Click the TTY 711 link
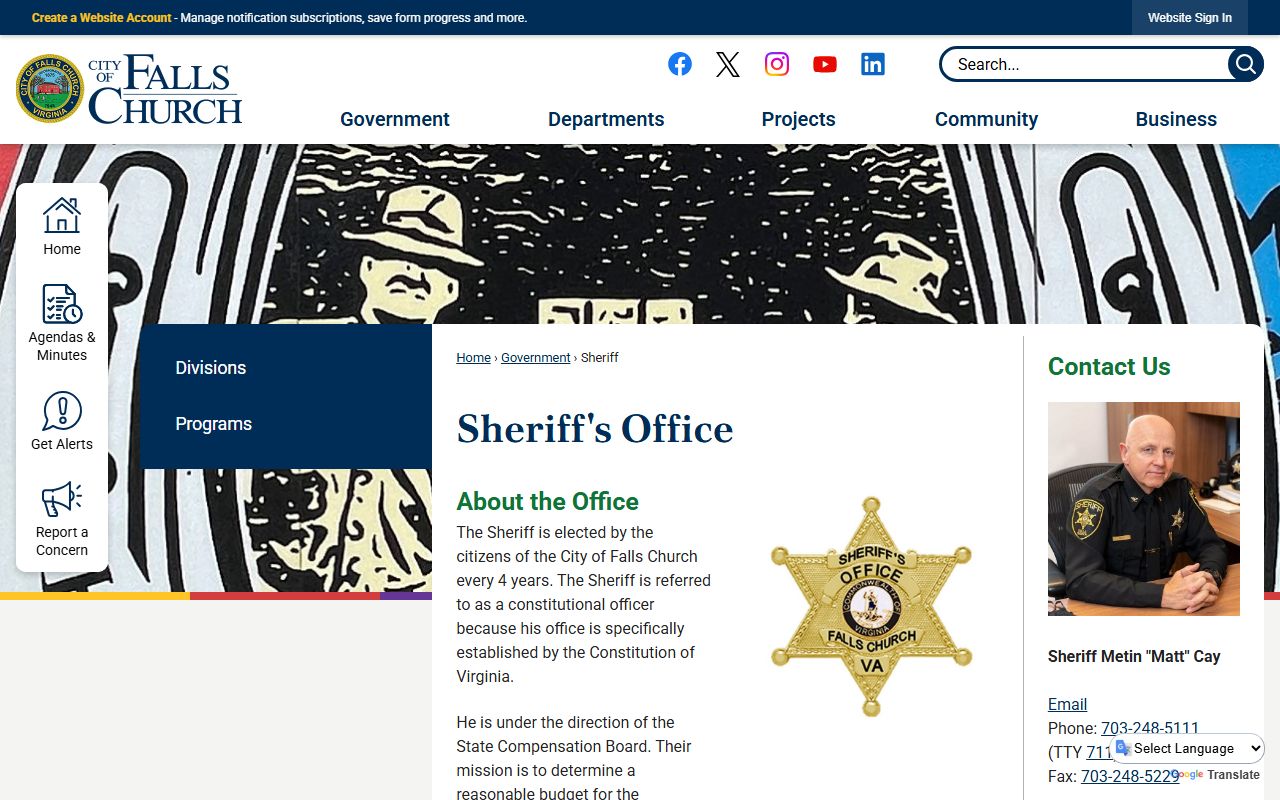The height and width of the screenshot is (800, 1280). 1099,752
